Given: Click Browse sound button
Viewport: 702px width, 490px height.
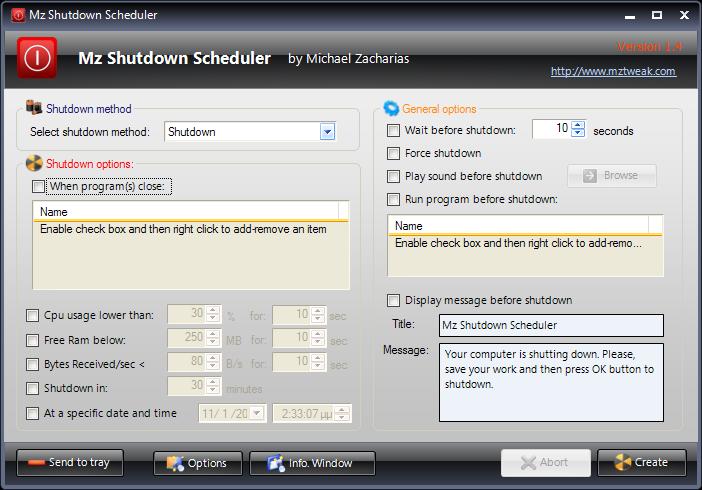Looking at the screenshot, I should pos(612,176).
